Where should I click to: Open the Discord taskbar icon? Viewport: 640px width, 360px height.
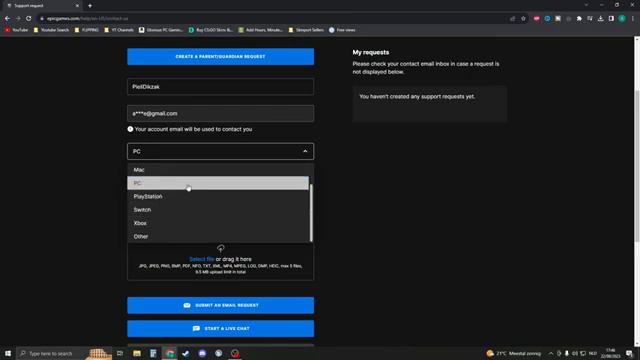coord(202,353)
